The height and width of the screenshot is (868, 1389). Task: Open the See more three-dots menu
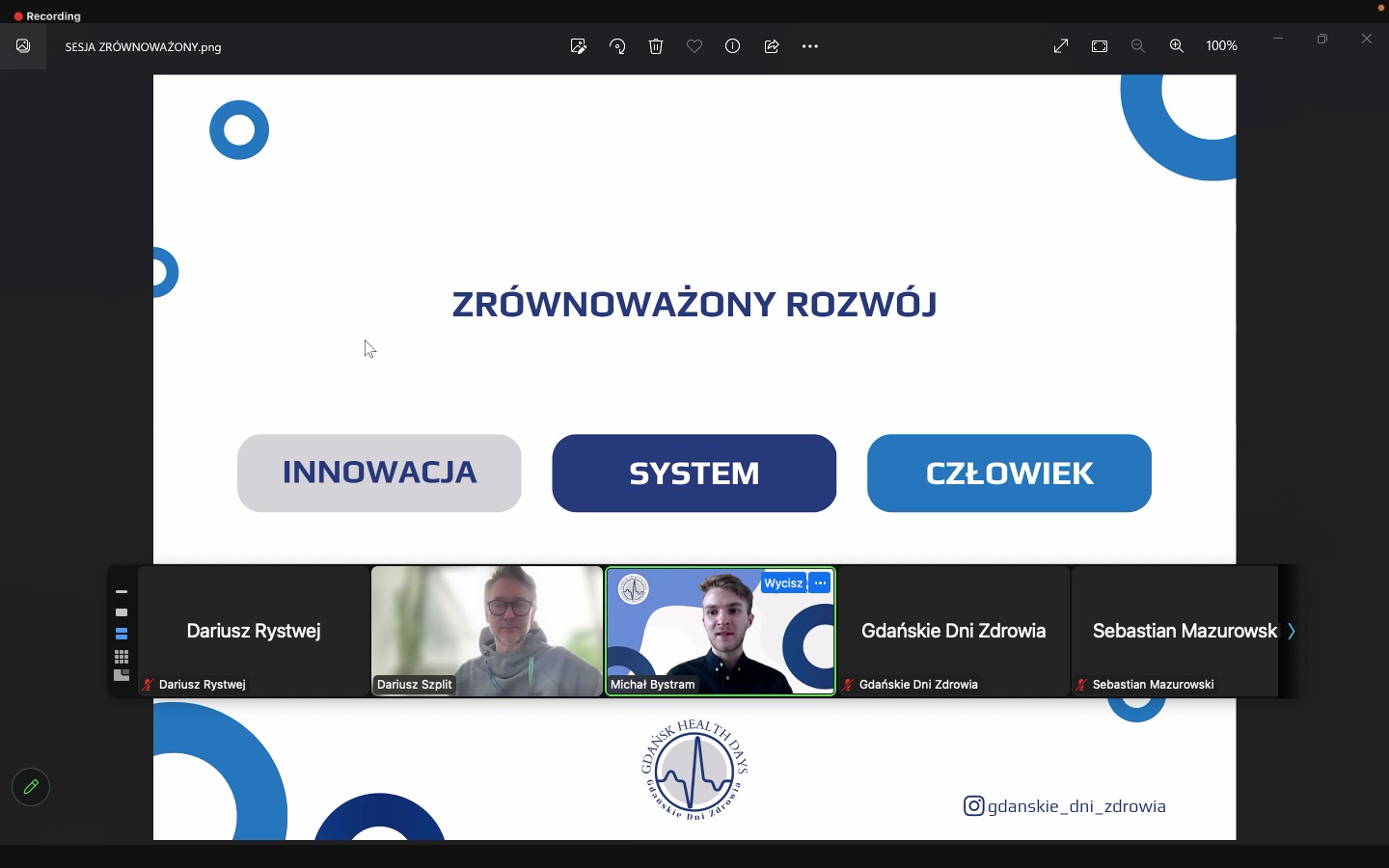[810, 46]
